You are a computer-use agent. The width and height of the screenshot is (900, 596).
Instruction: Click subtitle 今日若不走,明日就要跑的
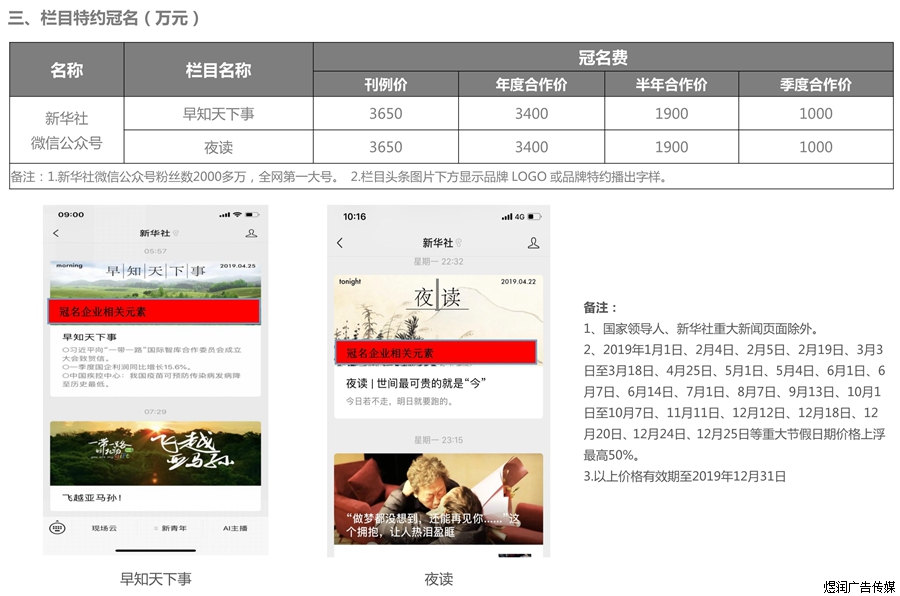pos(400,401)
